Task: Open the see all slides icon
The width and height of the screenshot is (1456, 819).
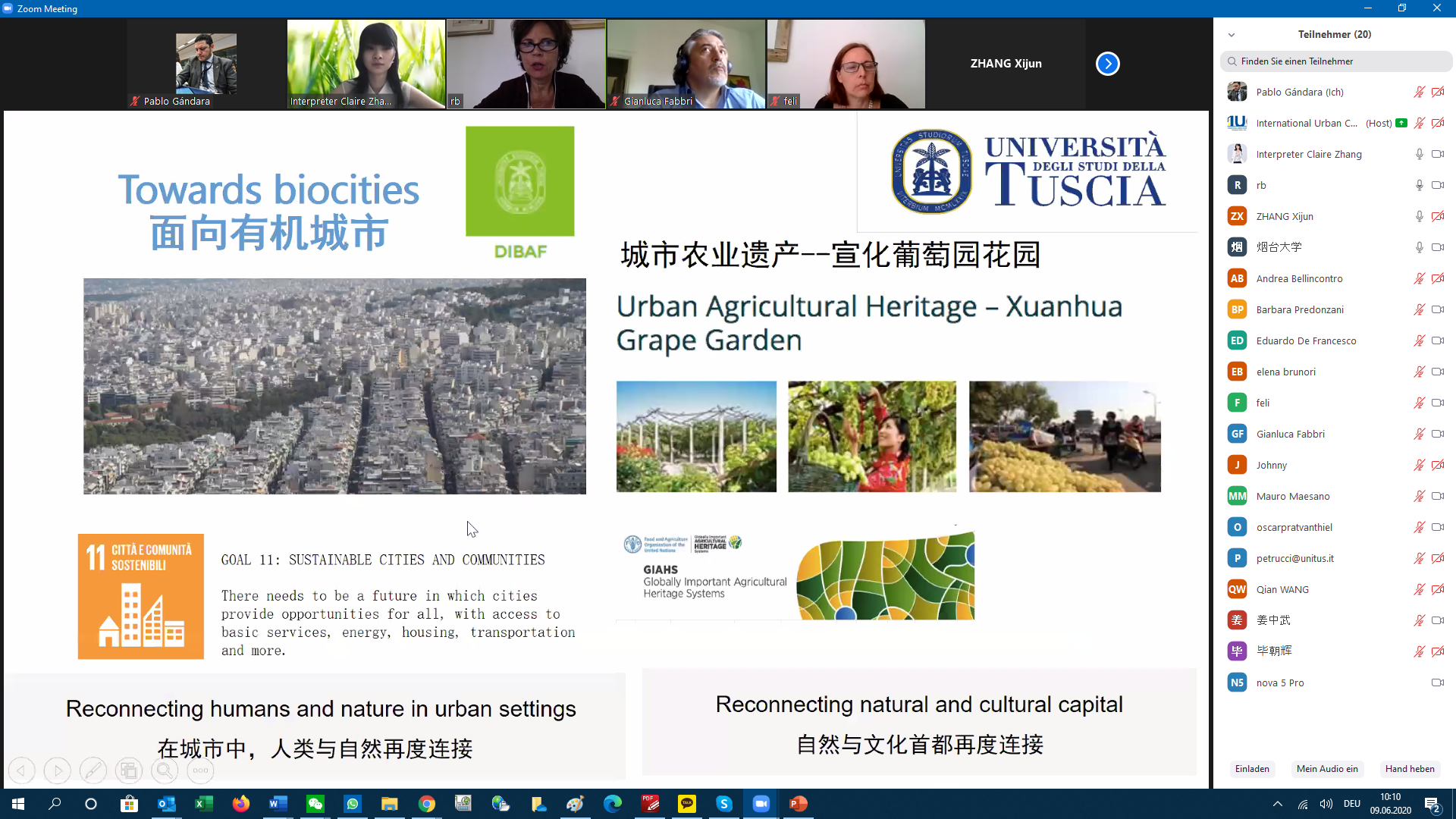Action: pyautogui.click(x=129, y=770)
